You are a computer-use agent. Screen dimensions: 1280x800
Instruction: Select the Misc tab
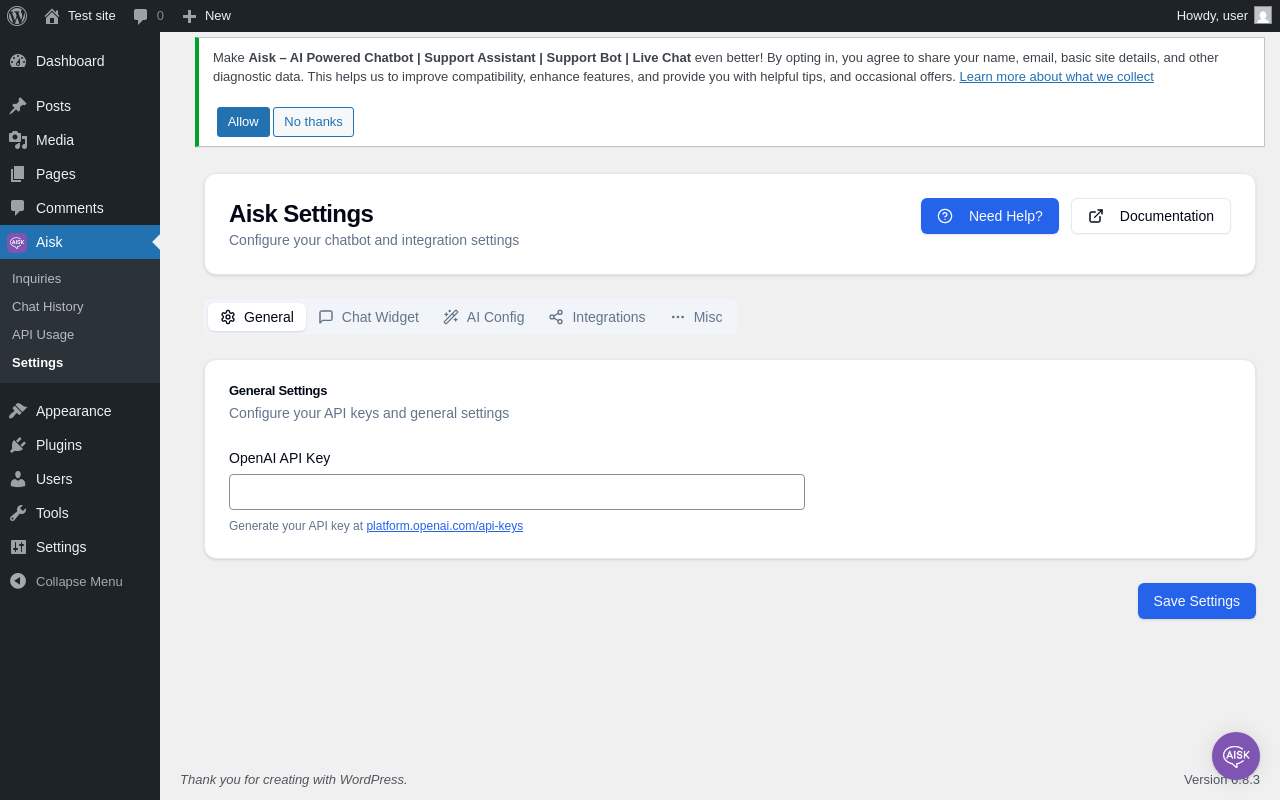(696, 317)
